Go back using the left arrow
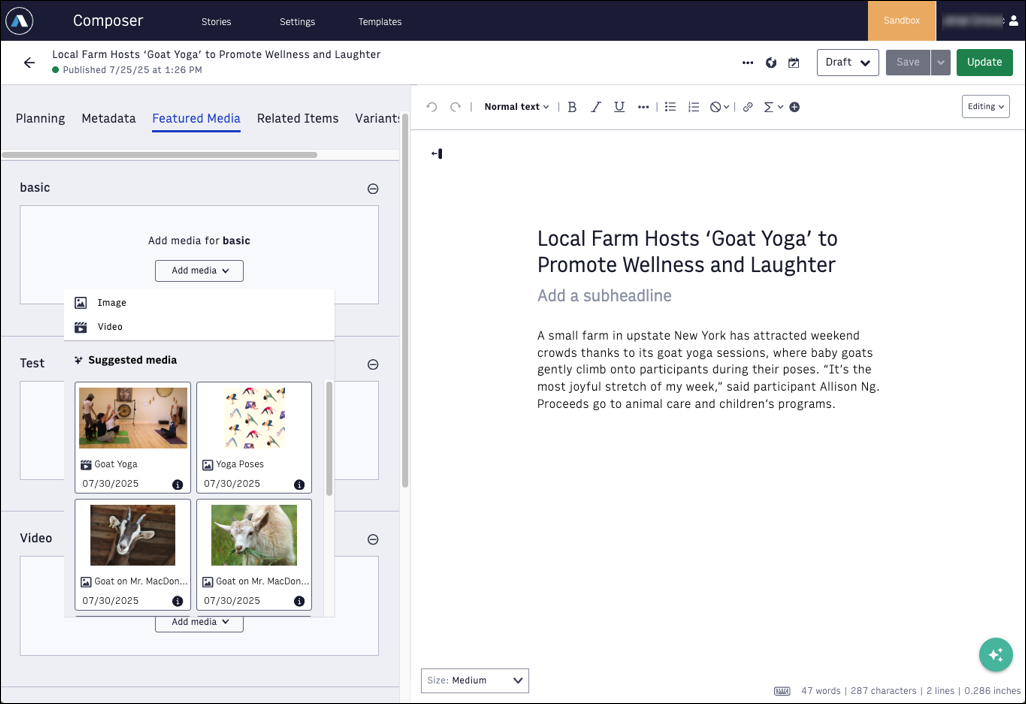 pyautogui.click(x=29, y=62)
